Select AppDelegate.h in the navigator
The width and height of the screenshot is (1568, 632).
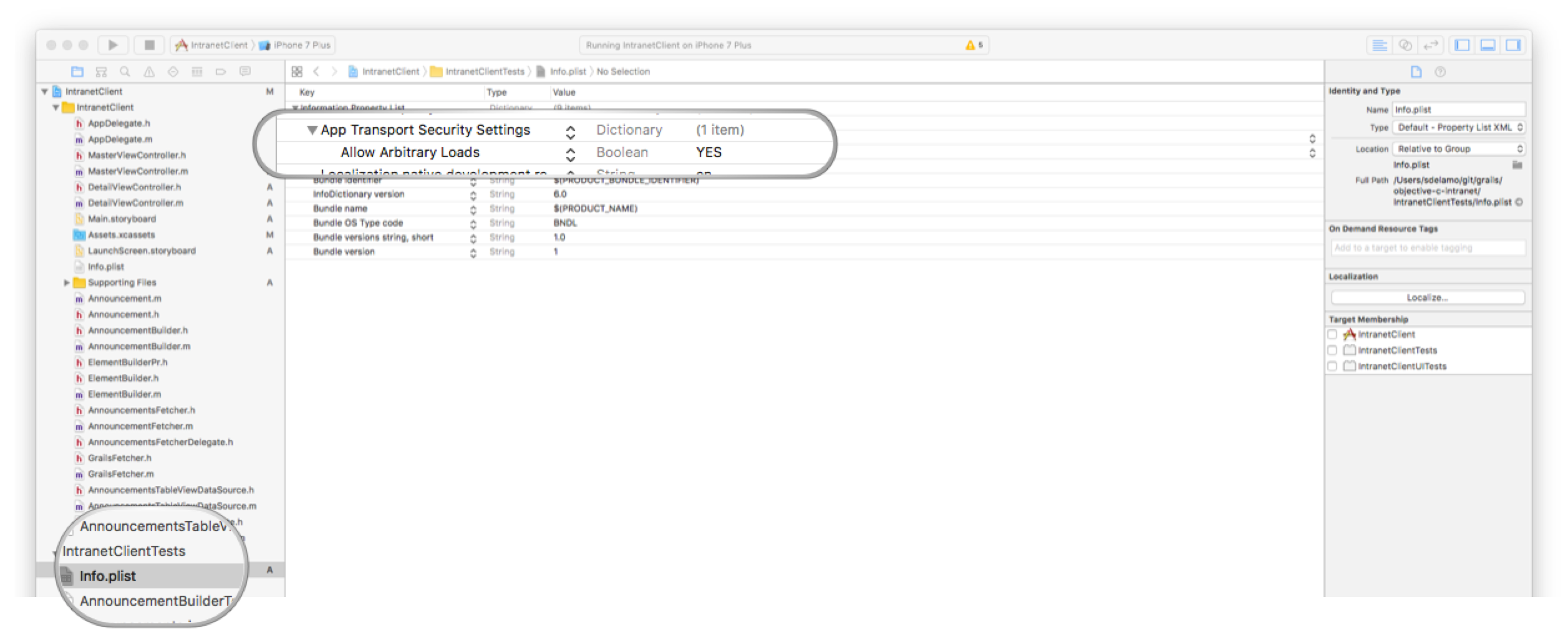click(x=119, y=123)
